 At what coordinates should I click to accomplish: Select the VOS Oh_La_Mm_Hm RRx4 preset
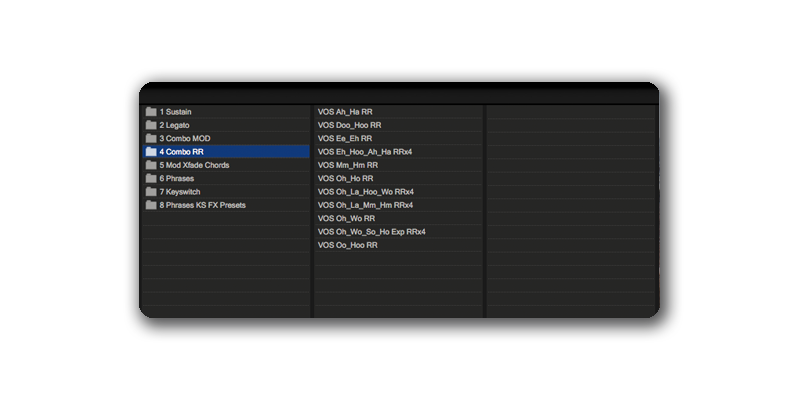coord(365,205)
